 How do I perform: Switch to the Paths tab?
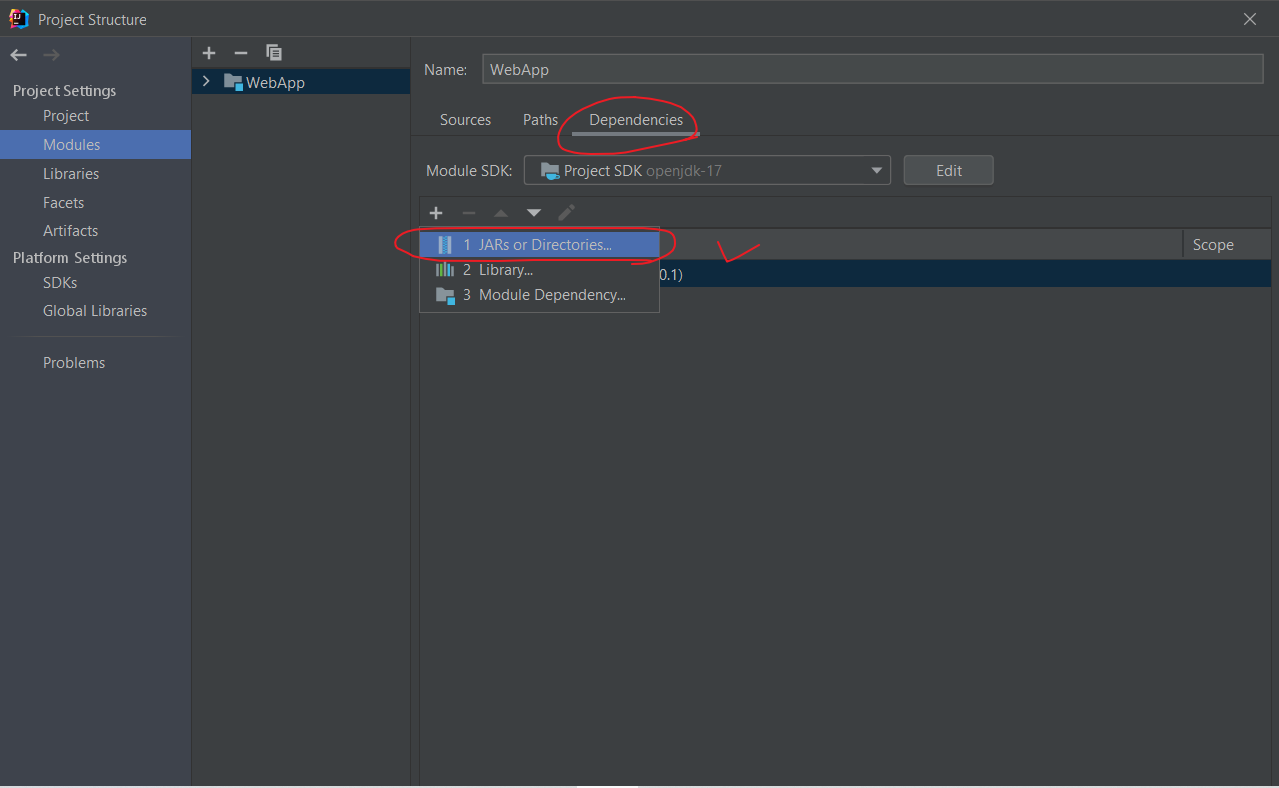tap(540, 120)
